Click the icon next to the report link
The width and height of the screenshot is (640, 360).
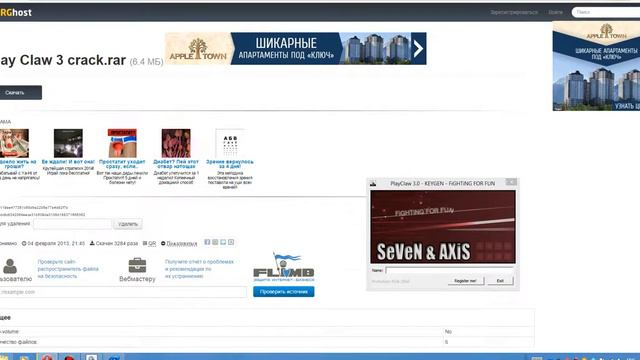(x=163, y=243)
